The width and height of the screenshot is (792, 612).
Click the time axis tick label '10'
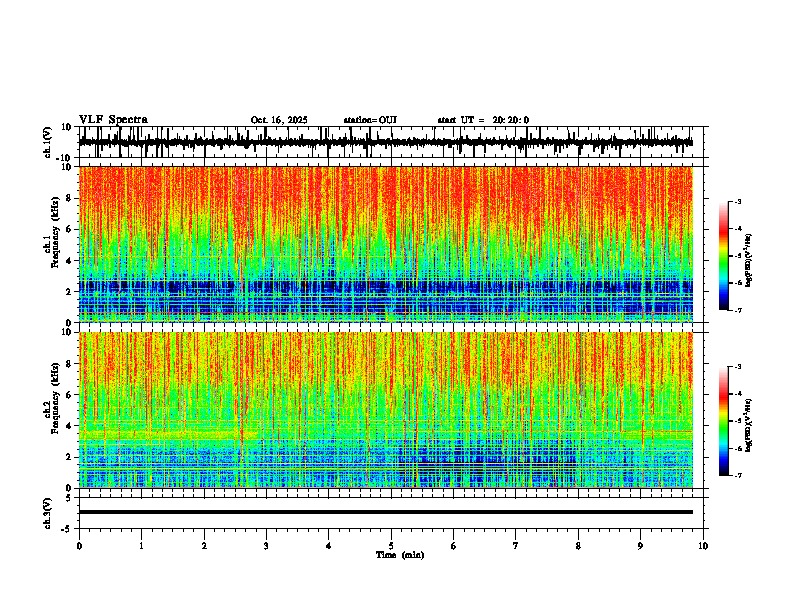[x=703, y=546]
